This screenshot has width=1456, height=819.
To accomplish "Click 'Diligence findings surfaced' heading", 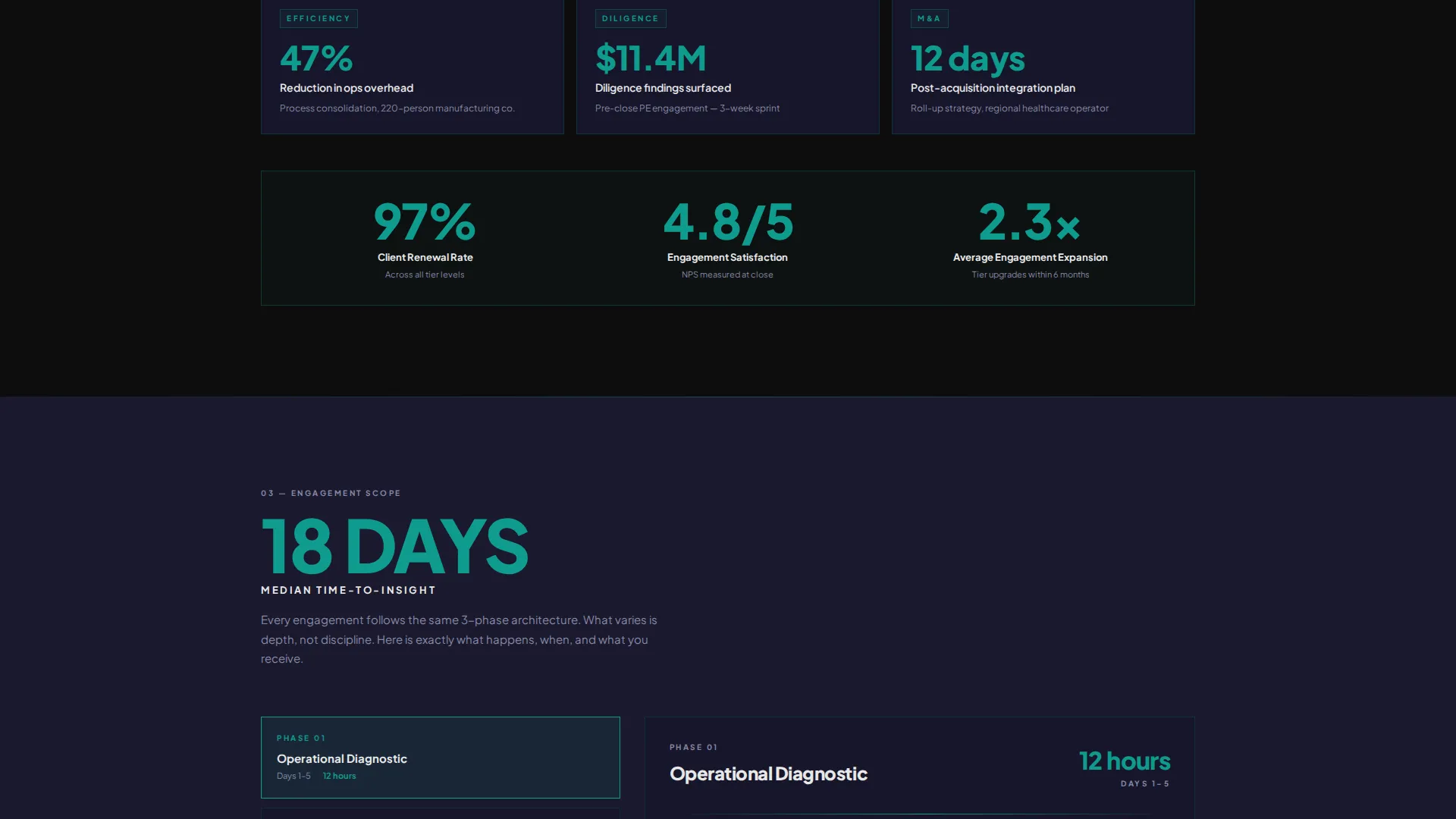I will point(663,88).
